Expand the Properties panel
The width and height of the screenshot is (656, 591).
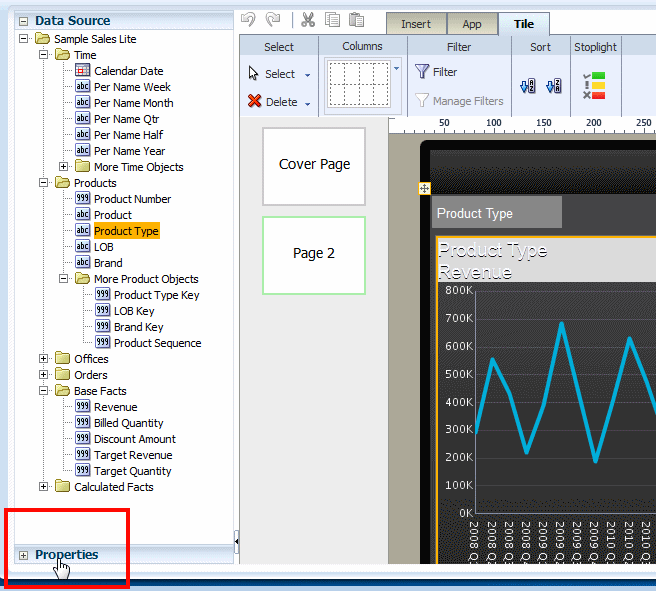23,555
